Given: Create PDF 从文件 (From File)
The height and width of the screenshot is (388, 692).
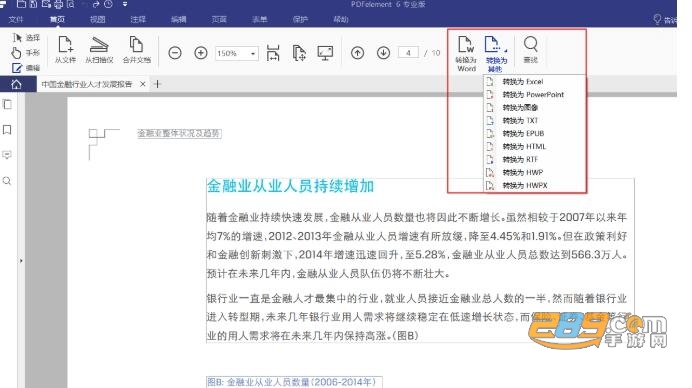Looking at the screenshot, I should point(65,49).
